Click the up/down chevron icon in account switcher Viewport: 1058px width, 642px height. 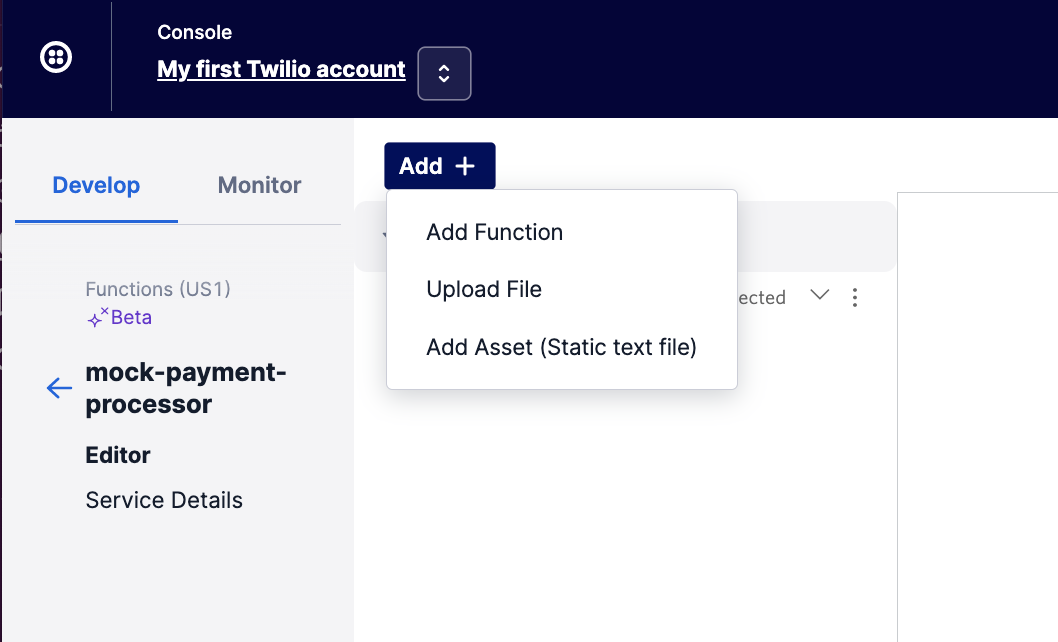click(x=444, y=73)
